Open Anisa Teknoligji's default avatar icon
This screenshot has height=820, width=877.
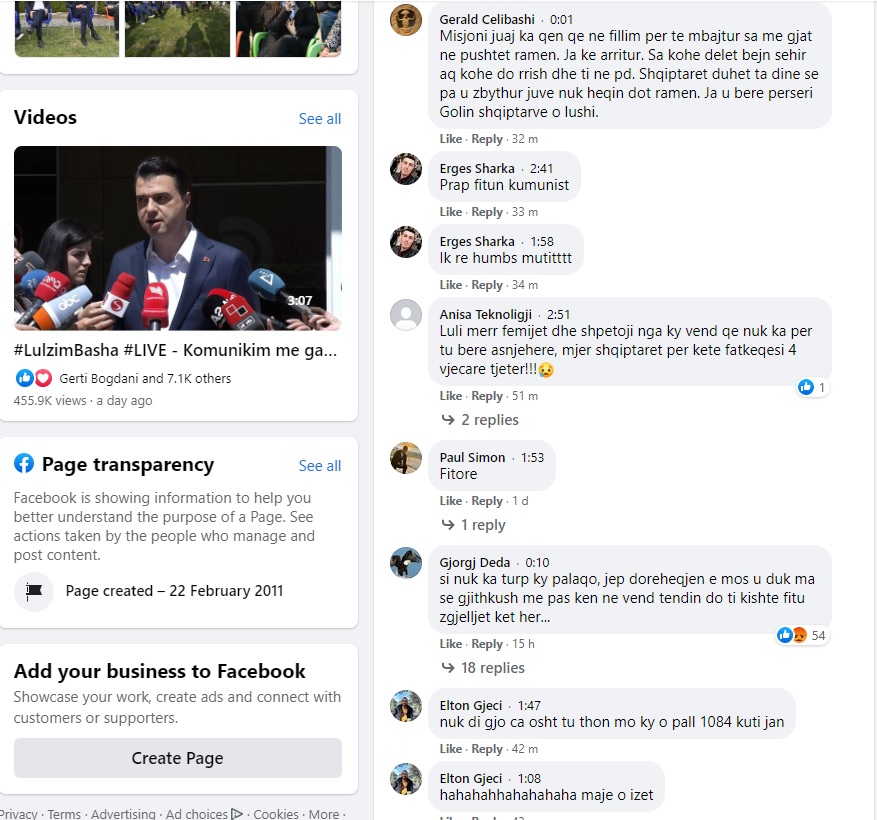click(x=405, y=315)
